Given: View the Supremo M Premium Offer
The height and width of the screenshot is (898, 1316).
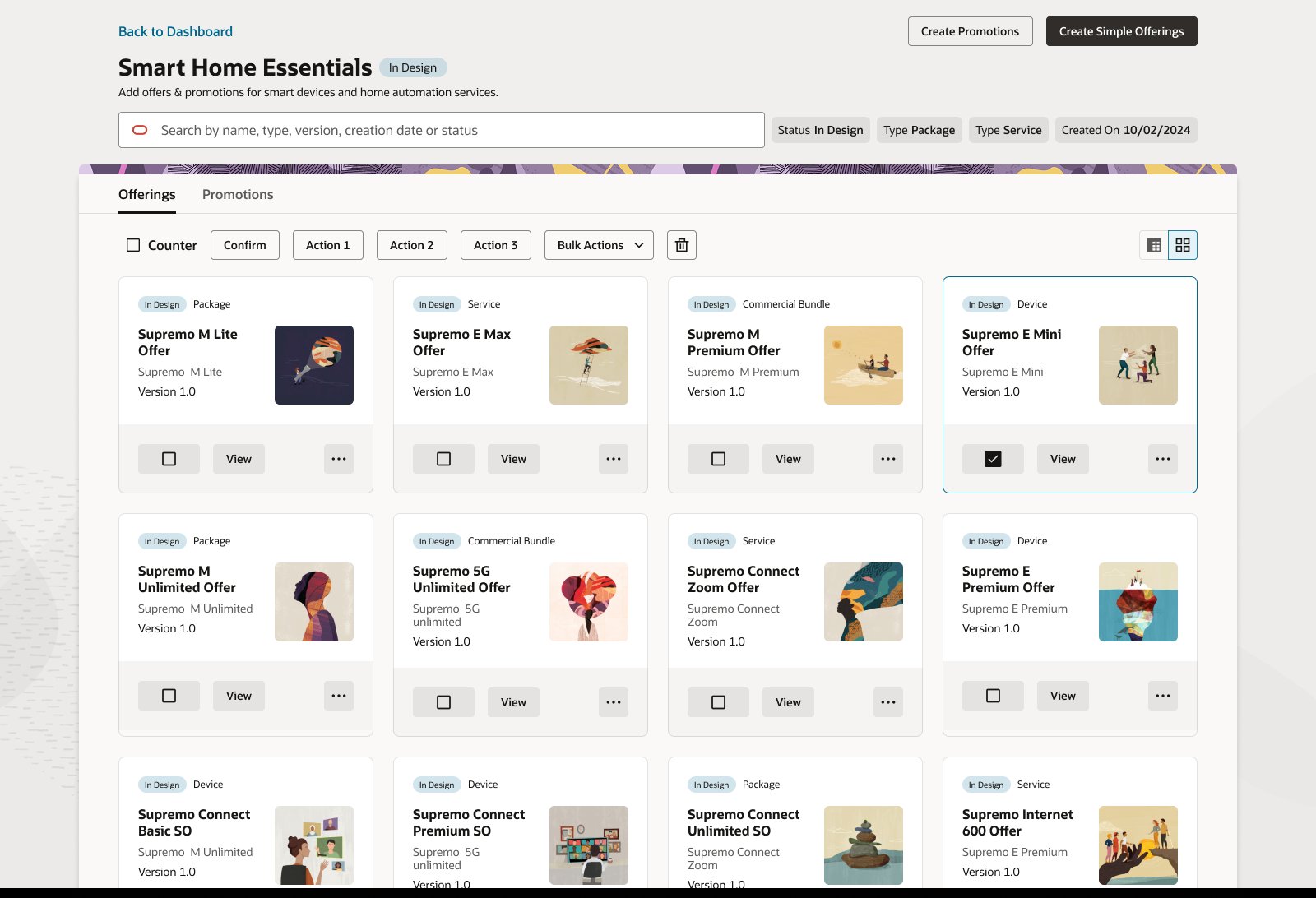Looking at the screenshot, I should pyautogui.click(x=788, y=459).
